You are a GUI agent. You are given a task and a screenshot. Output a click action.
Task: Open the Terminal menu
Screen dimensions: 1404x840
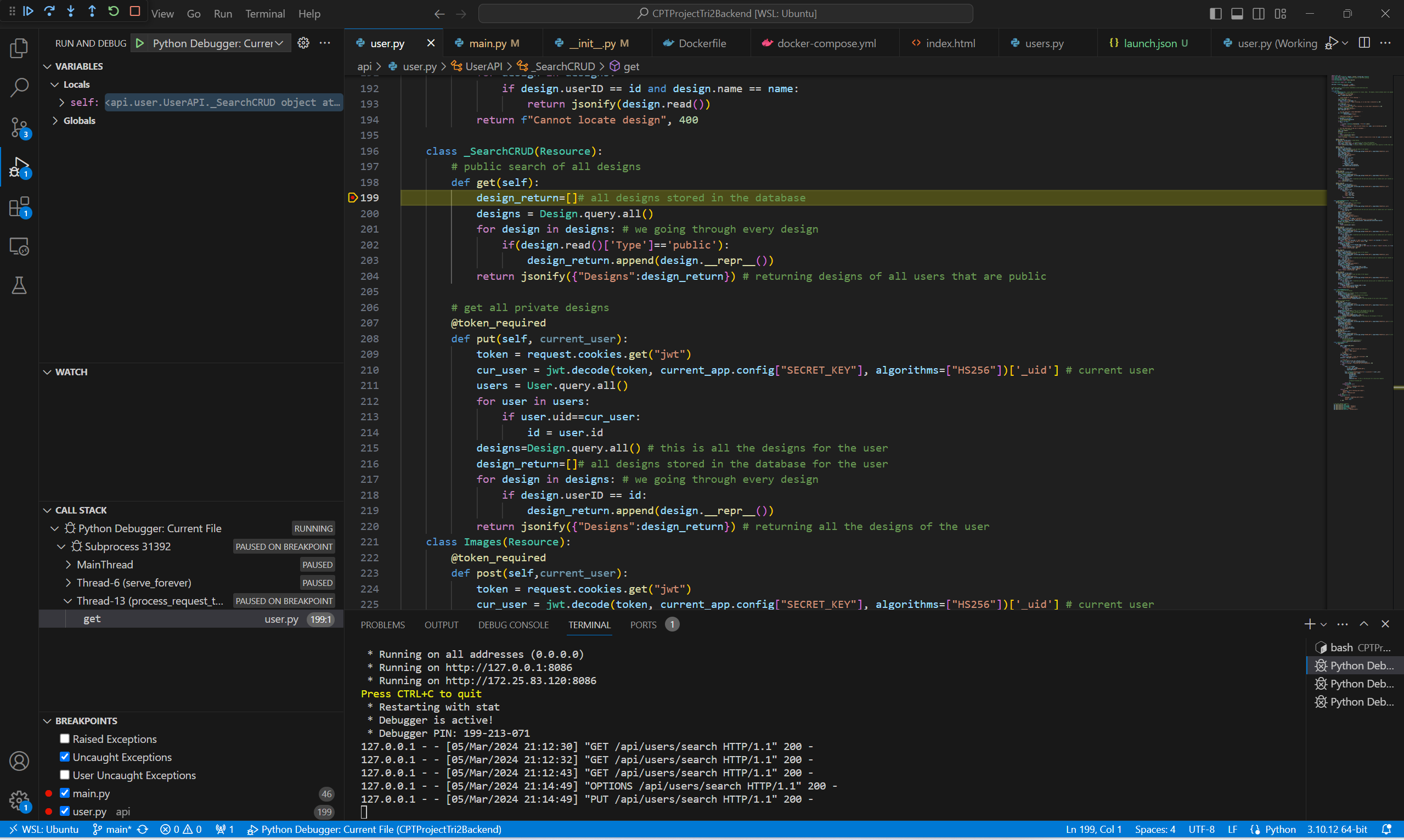tap(265, 14)
